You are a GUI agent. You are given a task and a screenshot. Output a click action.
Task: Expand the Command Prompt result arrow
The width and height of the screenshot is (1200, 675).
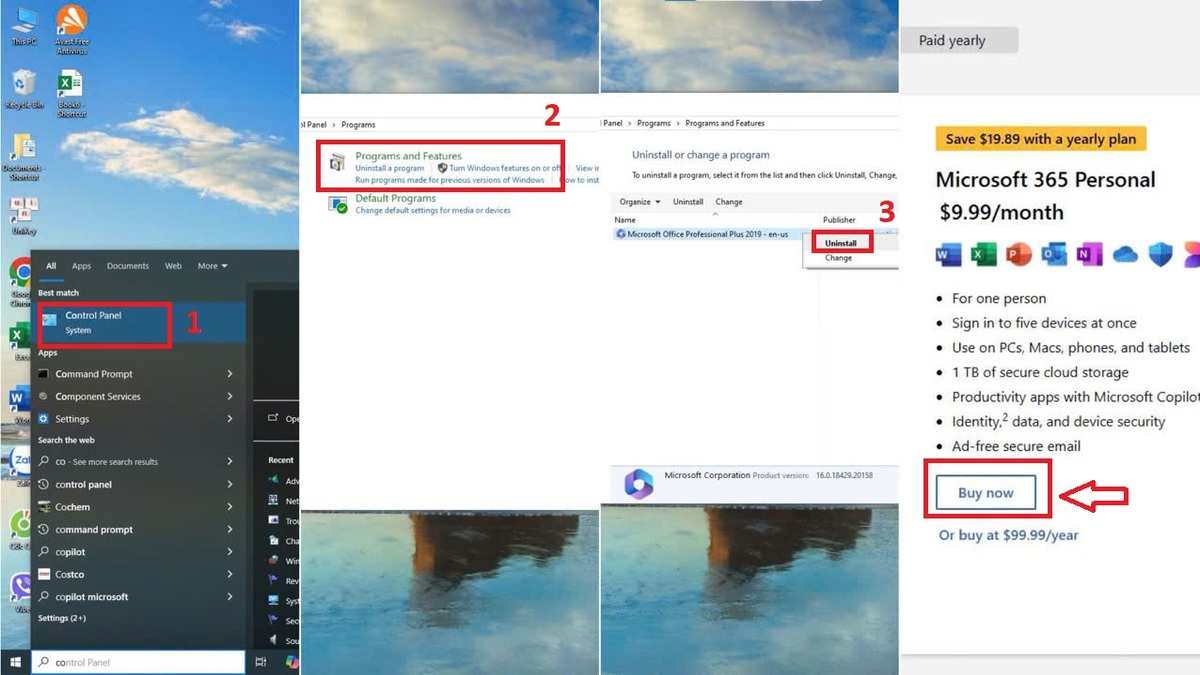tap(230, 374)
